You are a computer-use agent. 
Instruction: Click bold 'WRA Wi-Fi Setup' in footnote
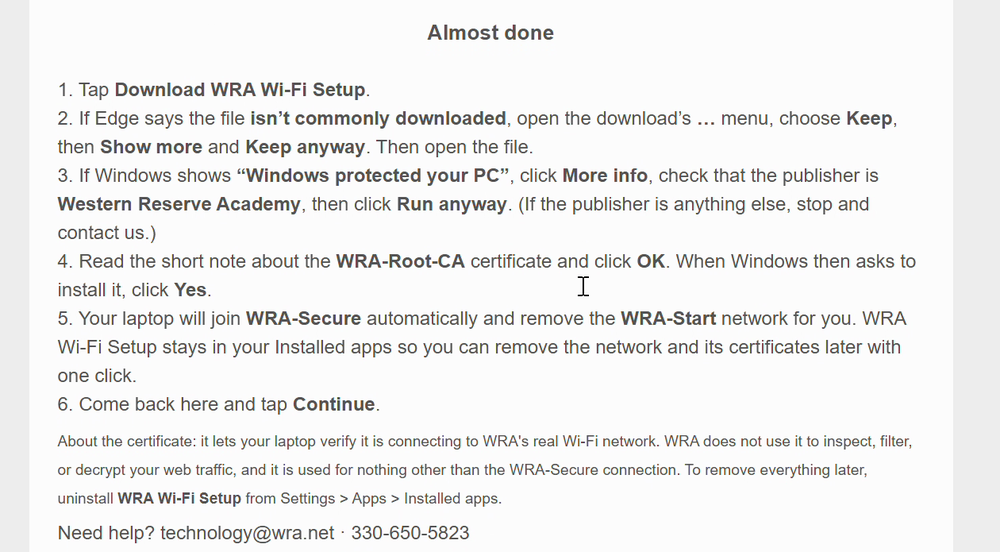pyautogui.click(x=179, y=498)
